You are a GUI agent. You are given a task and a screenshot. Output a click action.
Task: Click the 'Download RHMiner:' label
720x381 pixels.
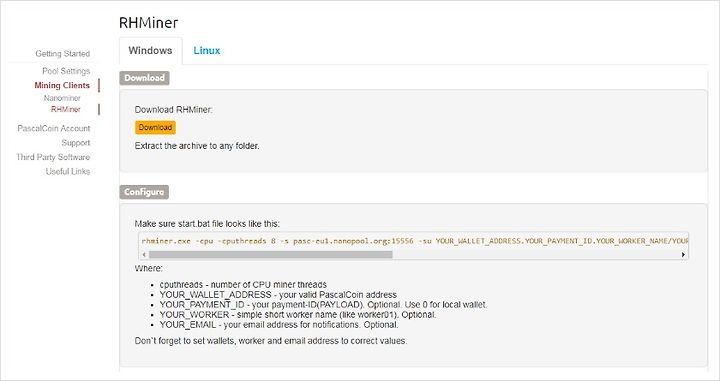174,110
